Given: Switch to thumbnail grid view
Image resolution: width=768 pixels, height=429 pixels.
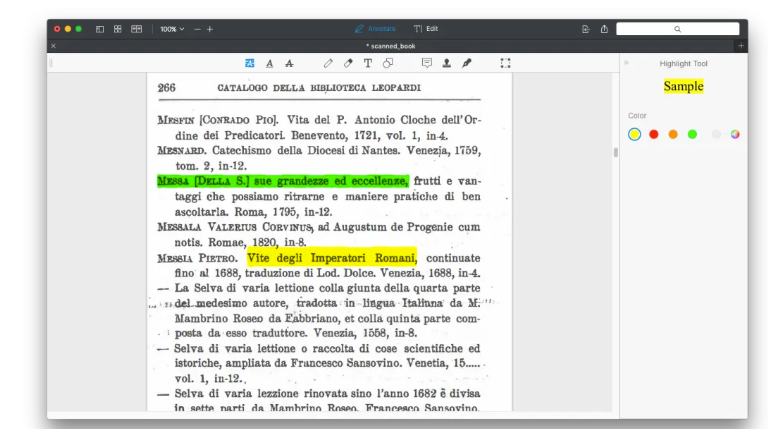Looking at the screenshot, I should click(x=118, y=29).
